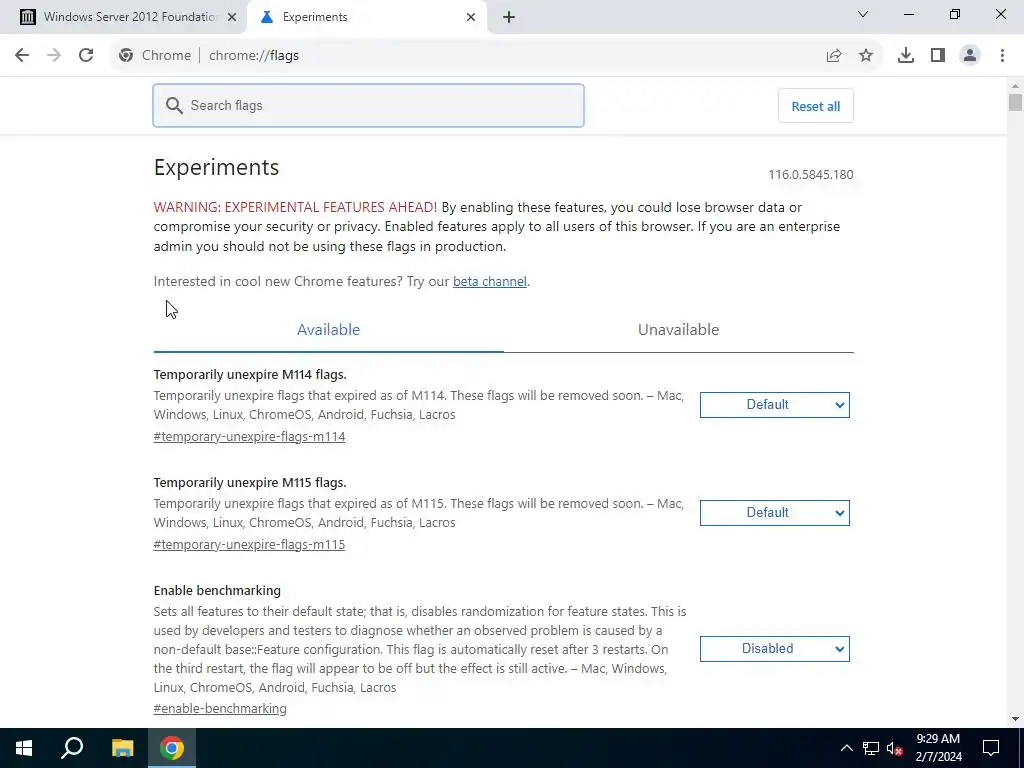
Task: Open the Chrome profile avatar
Action: (x=970, y=56)
